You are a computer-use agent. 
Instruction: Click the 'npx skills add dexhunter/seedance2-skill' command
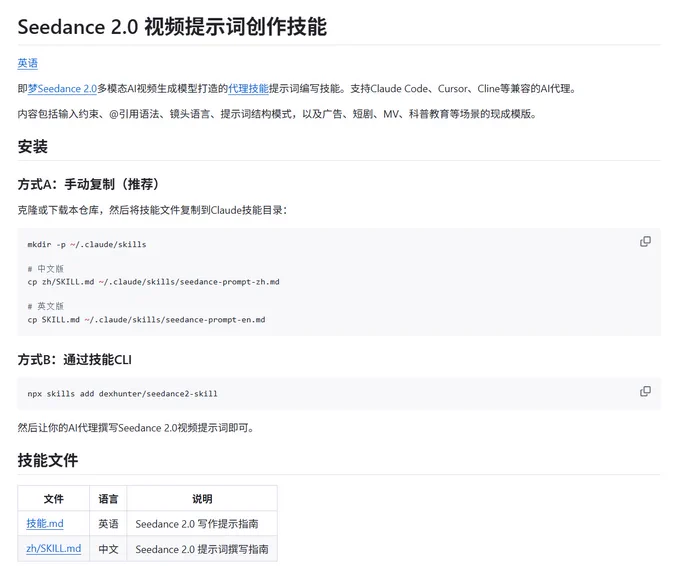pos(122,394)
